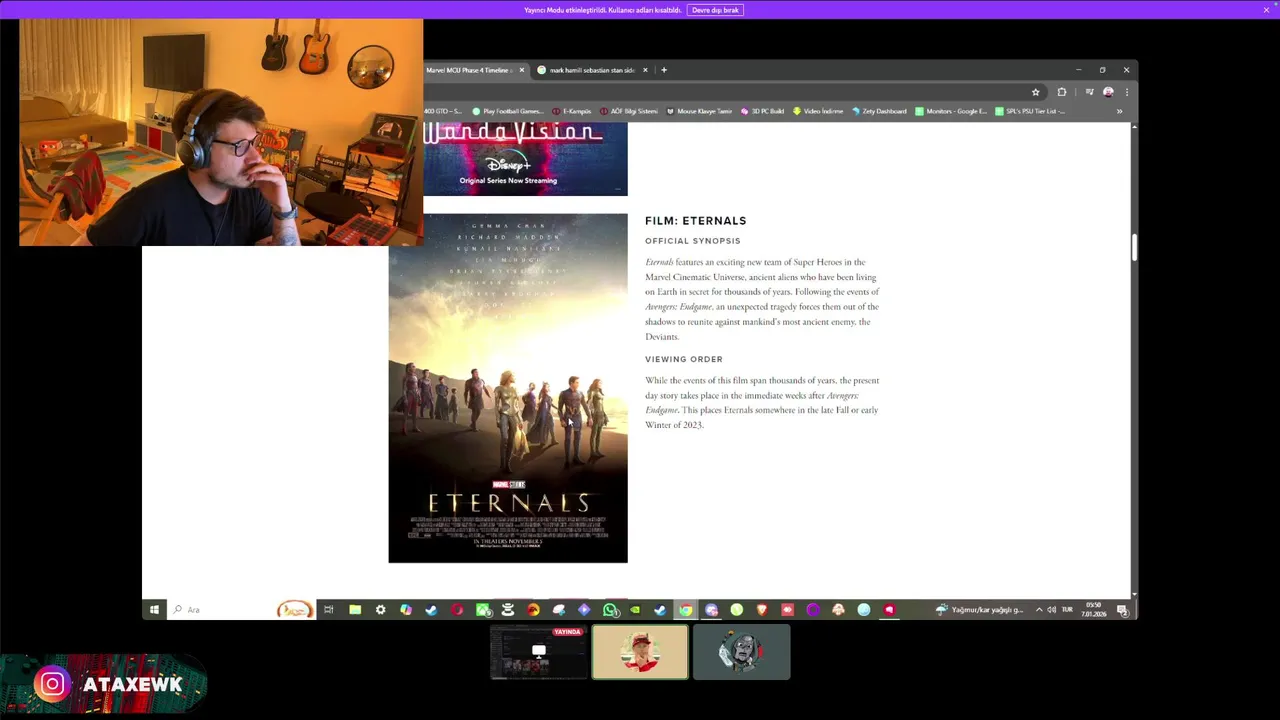
Task: Expand the bookmarks overflow chevron
Action: click(1119, 111)
